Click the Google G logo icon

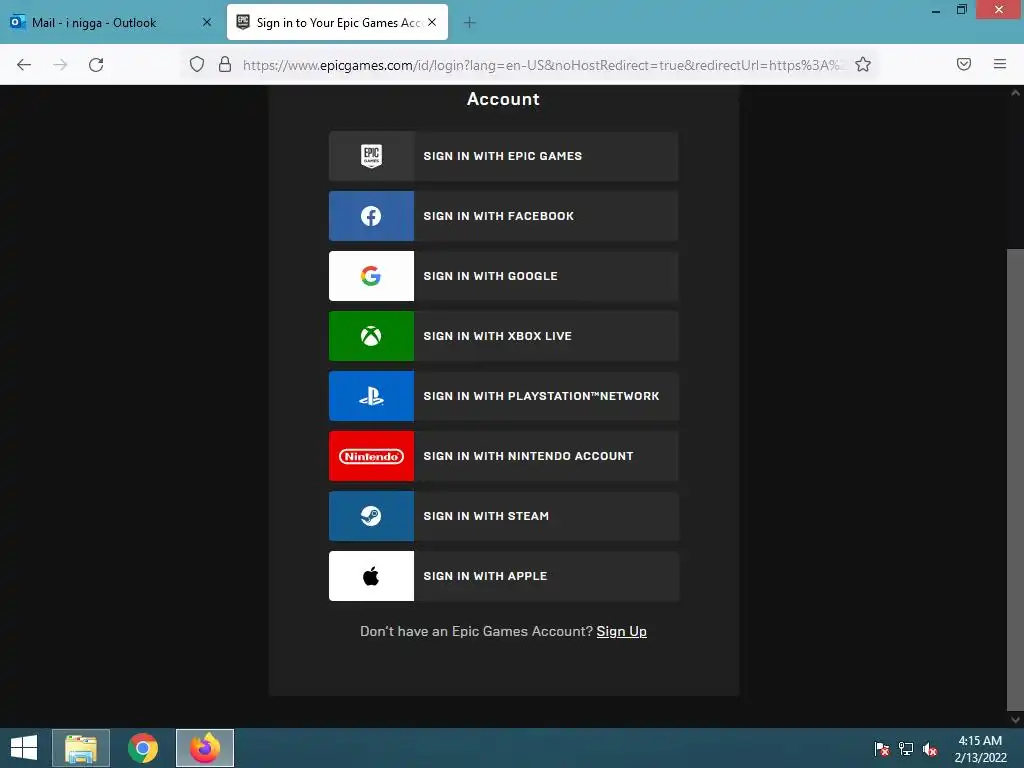[x=371, y=276]
